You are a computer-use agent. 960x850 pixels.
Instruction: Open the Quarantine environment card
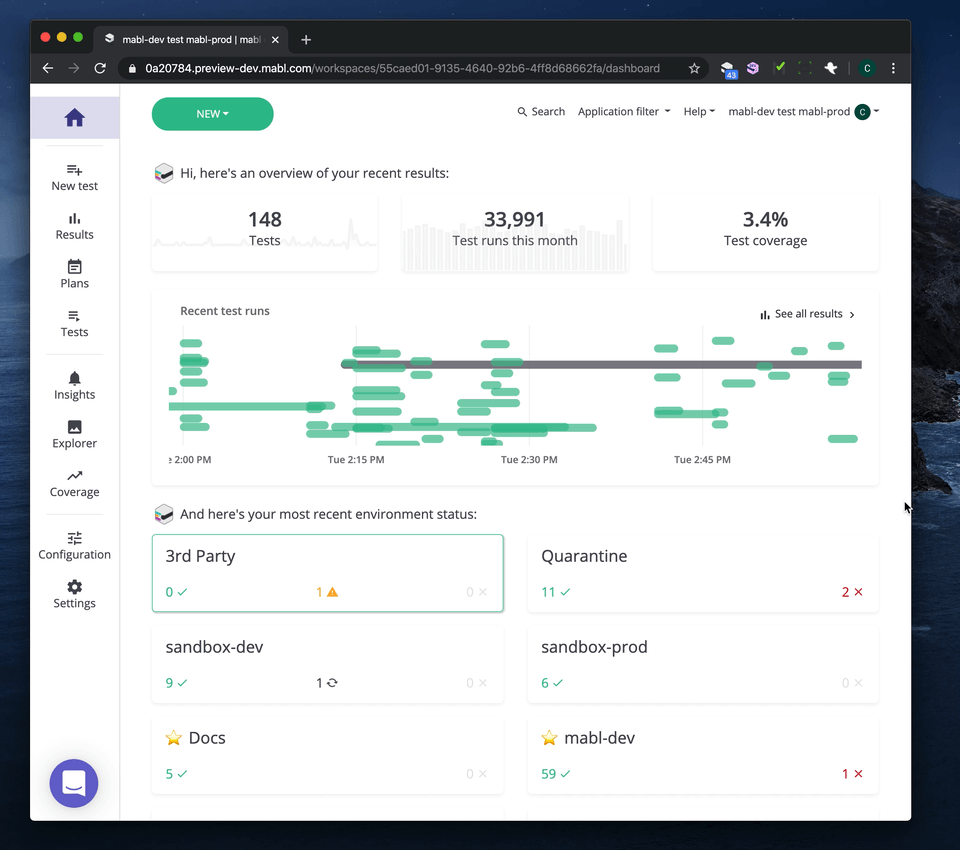point(703,573)
